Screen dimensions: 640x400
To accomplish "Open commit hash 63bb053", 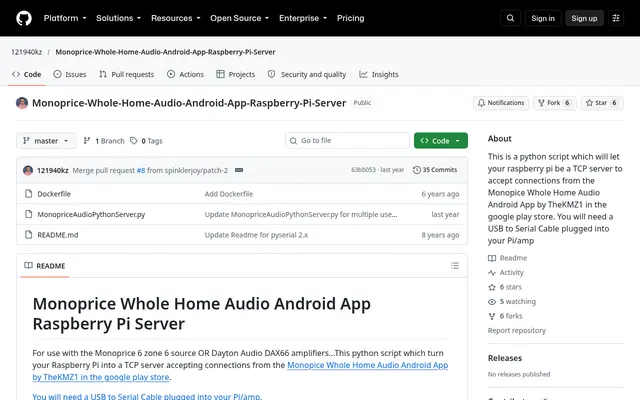I will pos(363,170).
